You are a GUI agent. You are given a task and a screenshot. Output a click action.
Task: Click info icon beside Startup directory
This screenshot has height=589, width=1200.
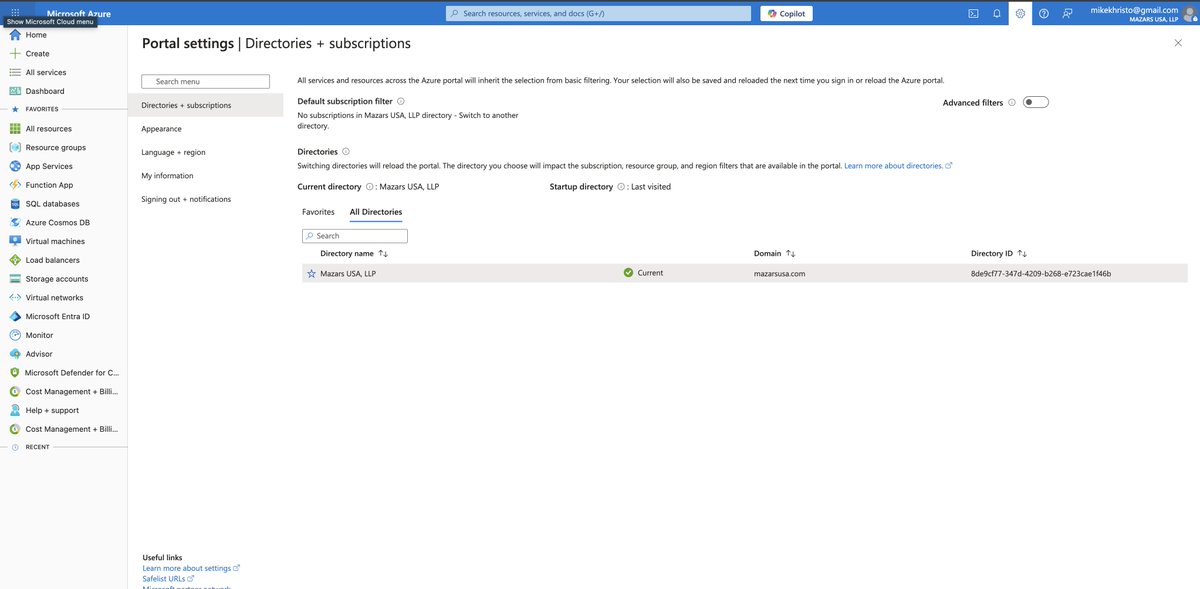point(621,187)
